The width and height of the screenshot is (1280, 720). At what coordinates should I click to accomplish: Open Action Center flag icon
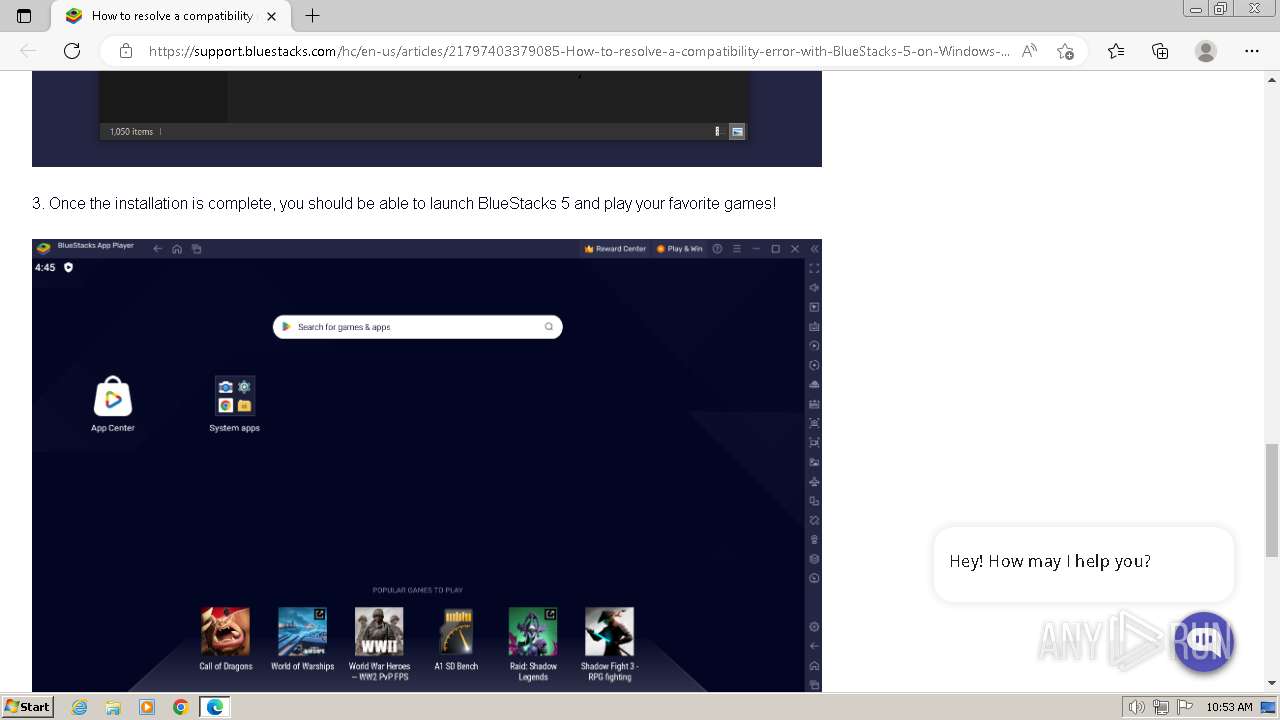1184,707
